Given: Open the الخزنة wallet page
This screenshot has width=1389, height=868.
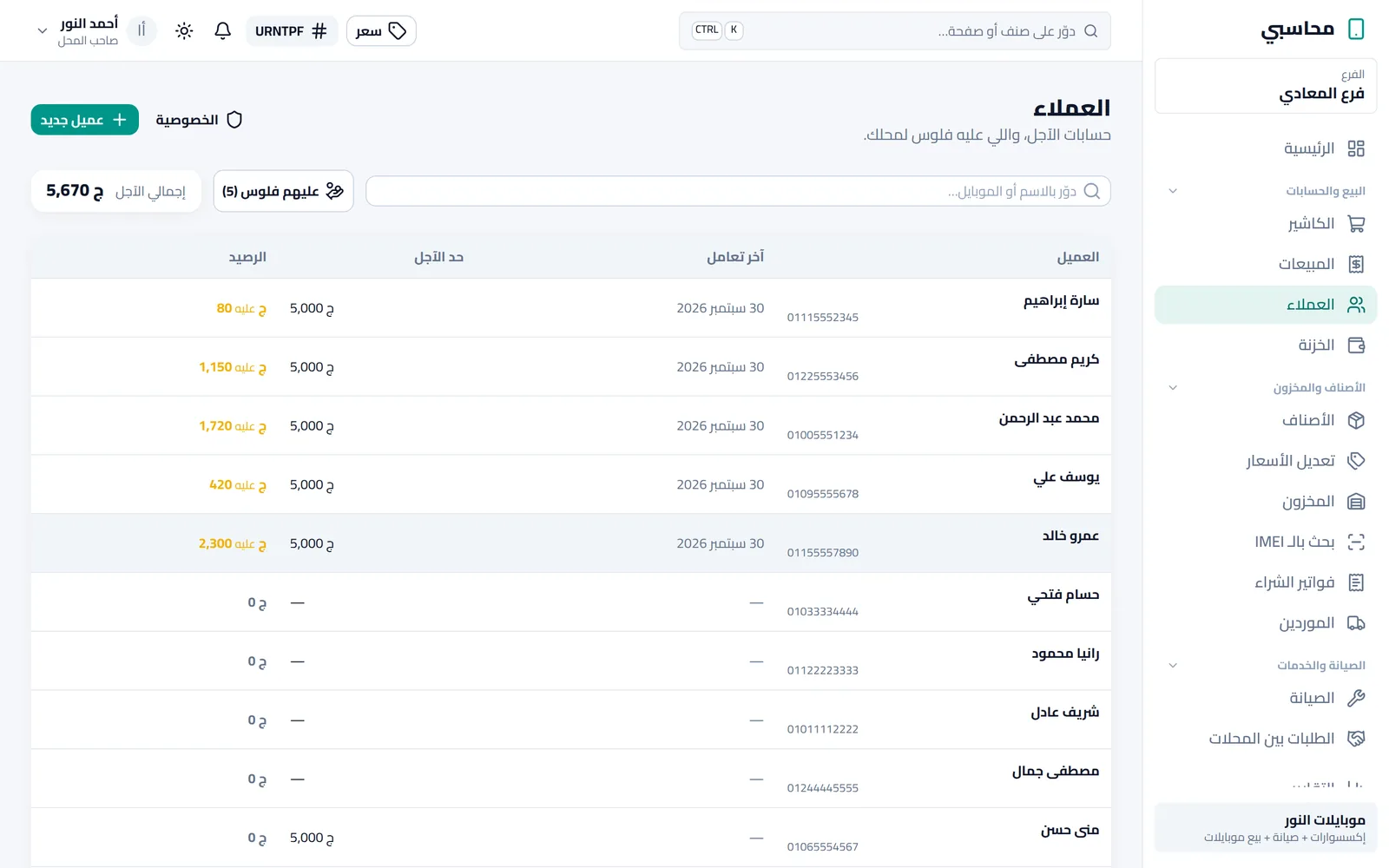Looking at the screenshot, I should [x=1266, y=345].
